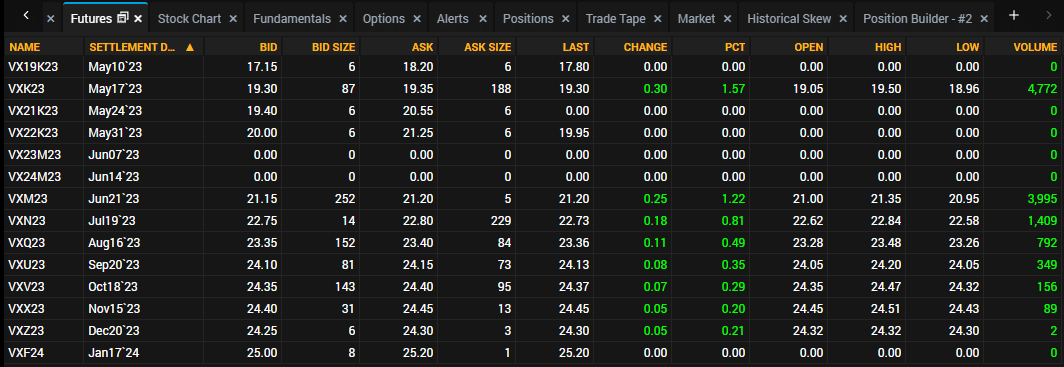Select the VXN23 contract name
This screenshot has width=1064, height=367.
tap(27, 220)
